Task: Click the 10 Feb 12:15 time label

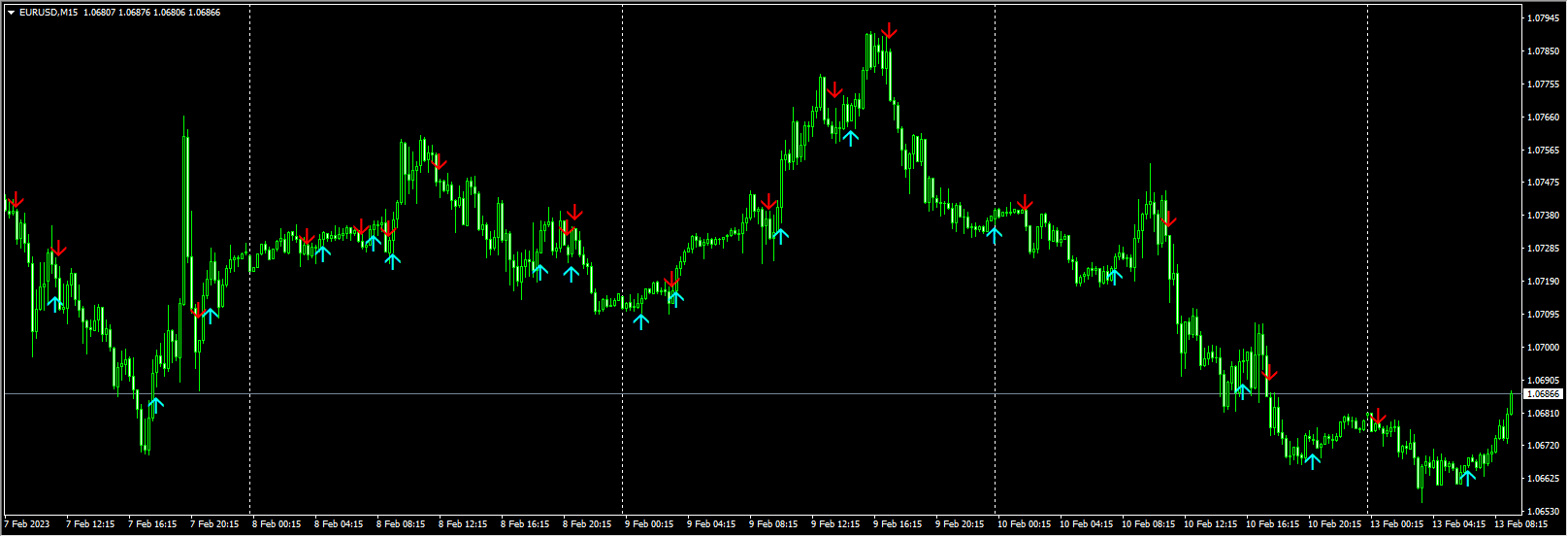Action: pos(1210,524)
